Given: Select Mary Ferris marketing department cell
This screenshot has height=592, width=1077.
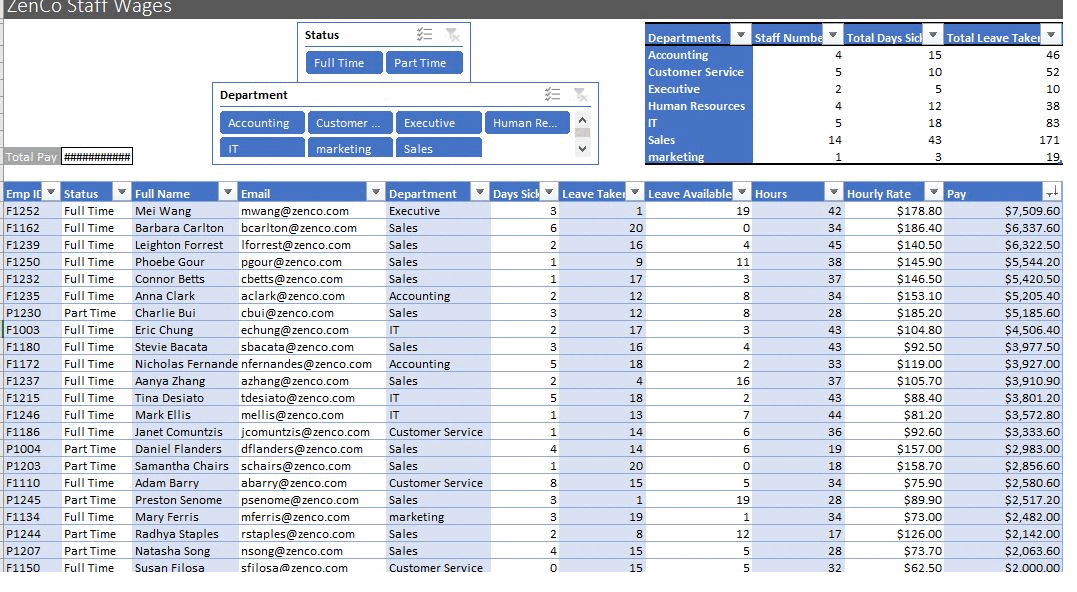Looking at the screenshot, I should (x=438, y=517).
